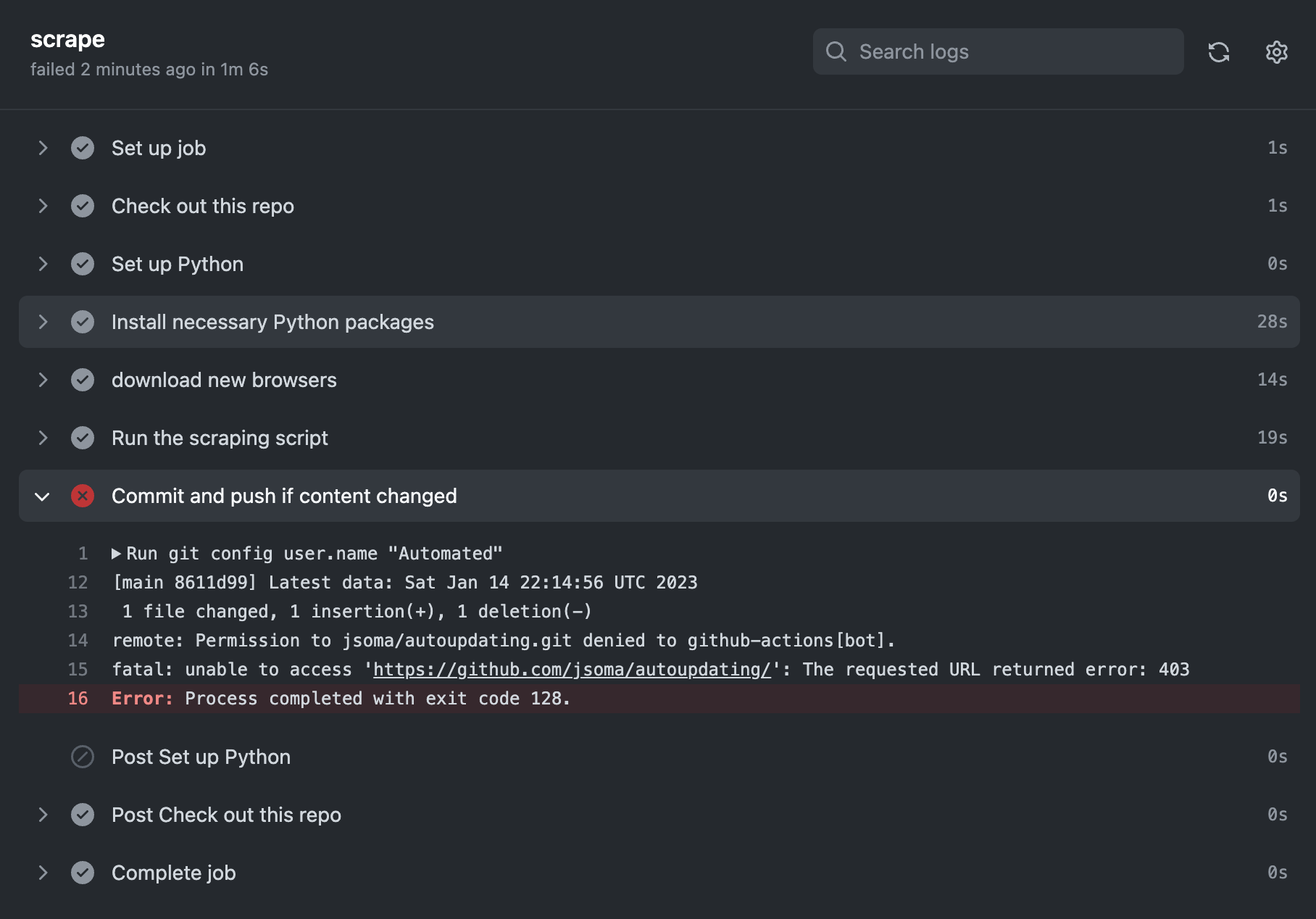
Task: Click the red failed status icon
Action: coord(83,496)
